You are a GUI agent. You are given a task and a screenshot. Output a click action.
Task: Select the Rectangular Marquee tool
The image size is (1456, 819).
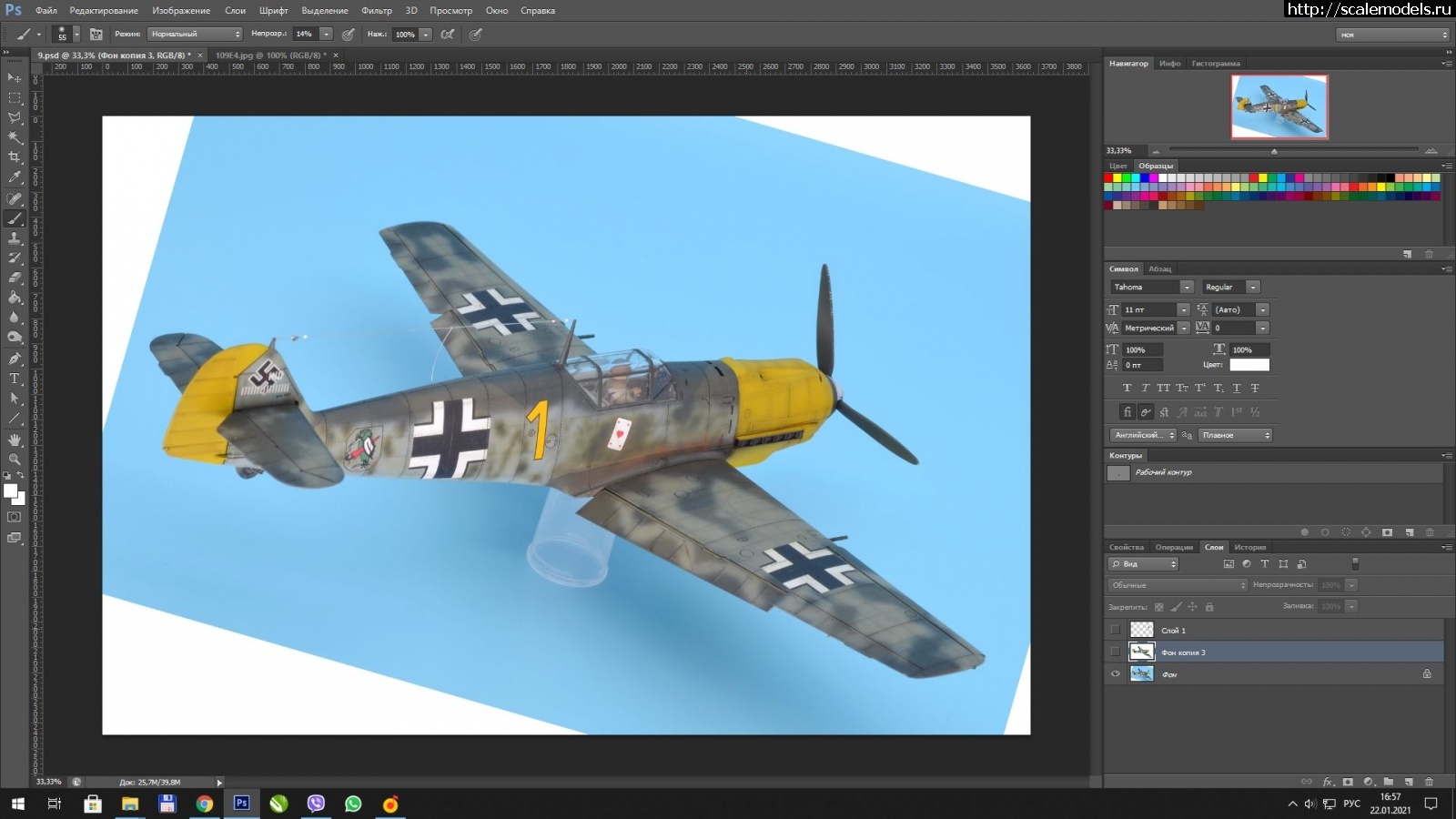(x=15, y=98)
